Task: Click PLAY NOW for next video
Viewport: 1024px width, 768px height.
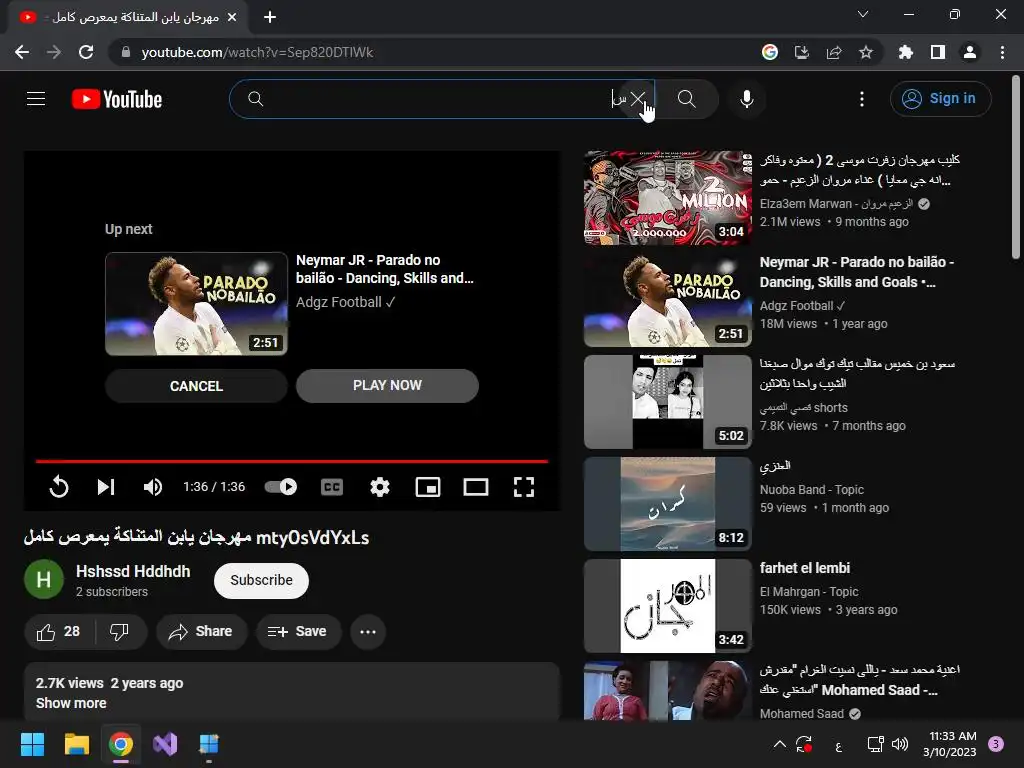Action: 387,385
